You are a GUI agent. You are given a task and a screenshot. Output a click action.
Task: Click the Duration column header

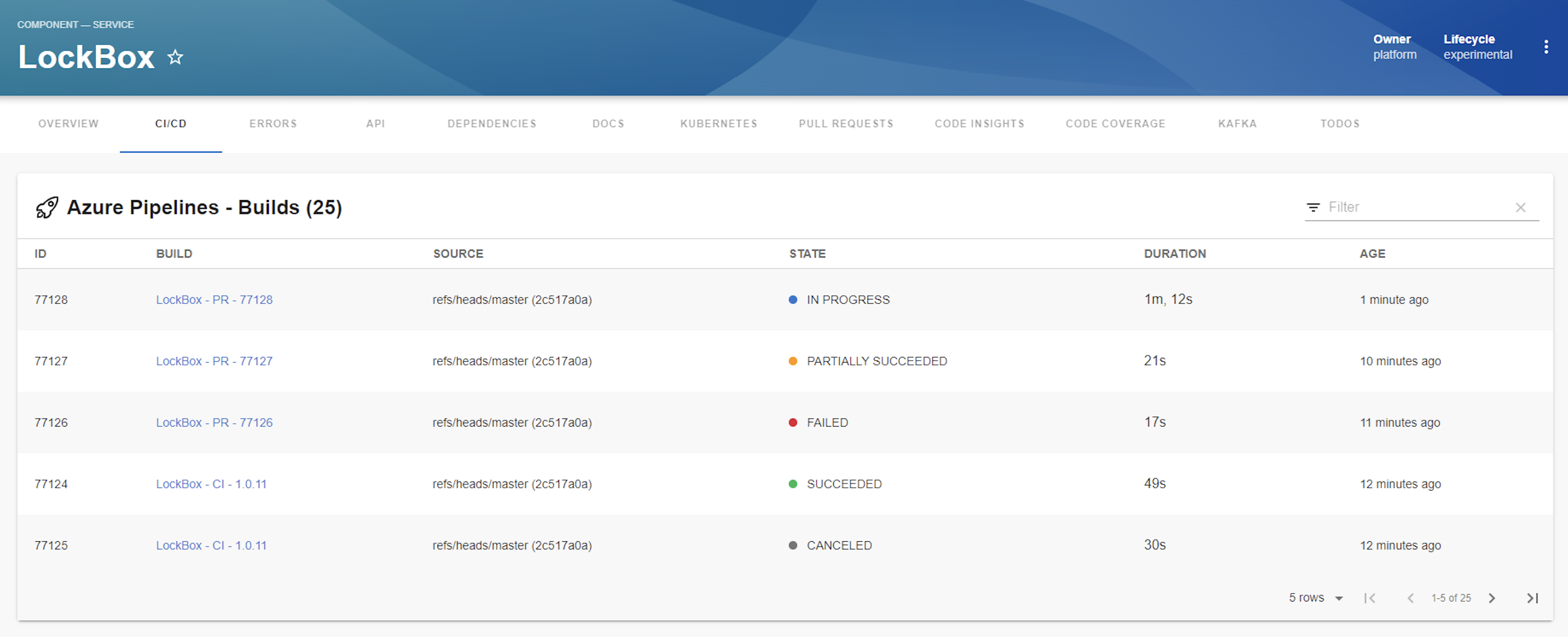click(1174, 254)
